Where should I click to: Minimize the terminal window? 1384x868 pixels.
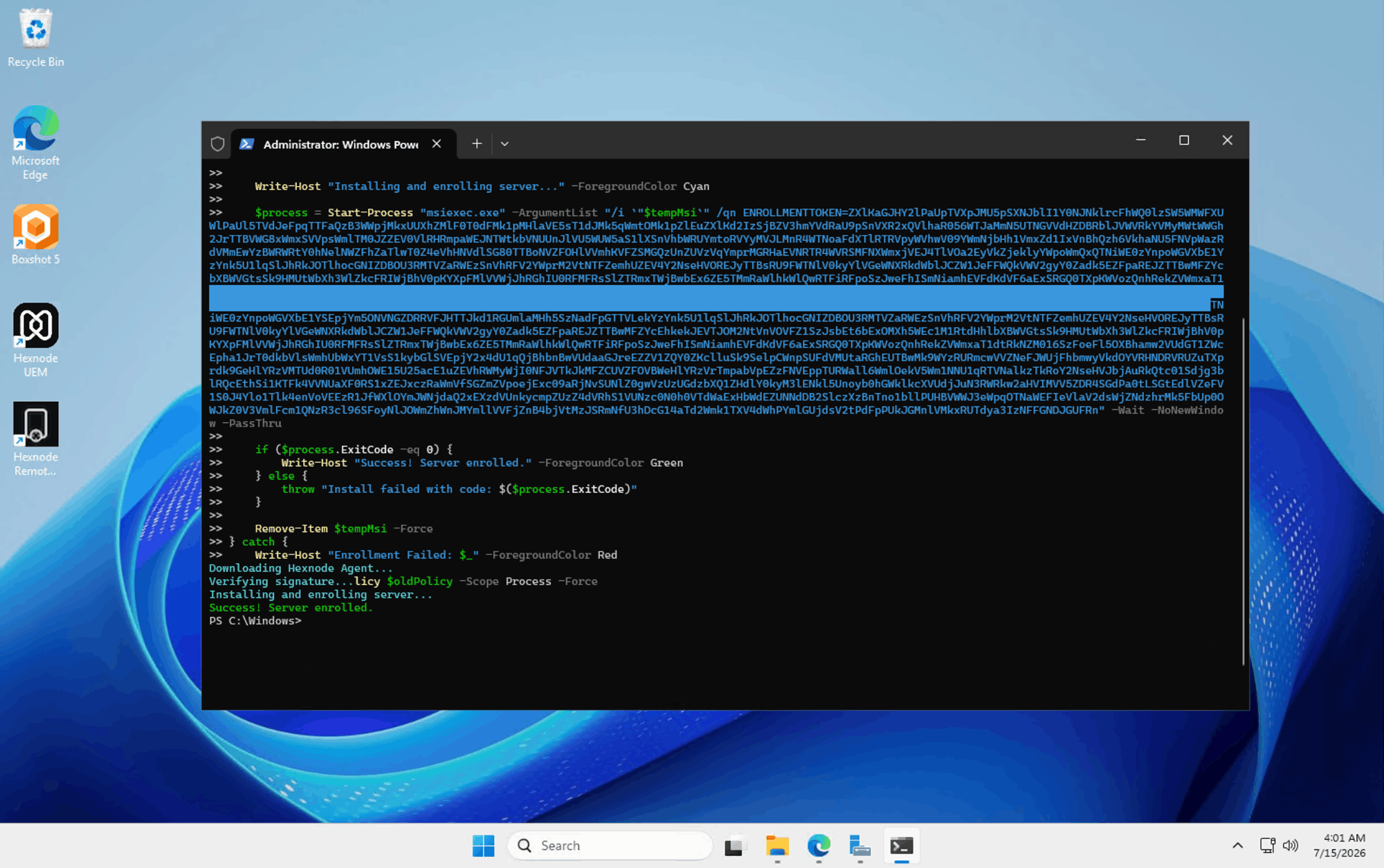pyautogui.click(x=1141, y=140)
